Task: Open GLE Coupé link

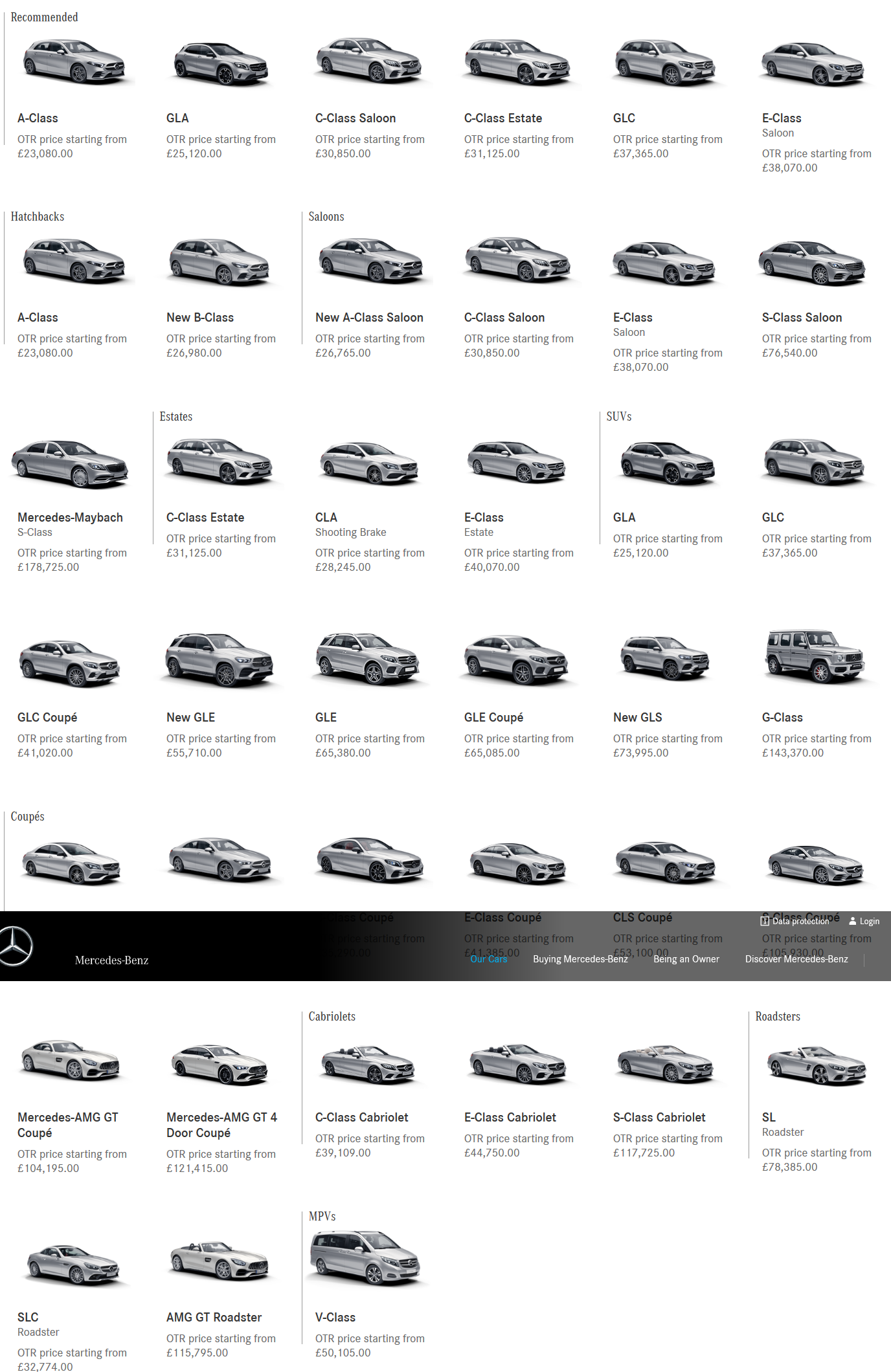Action: click(493, 718)
